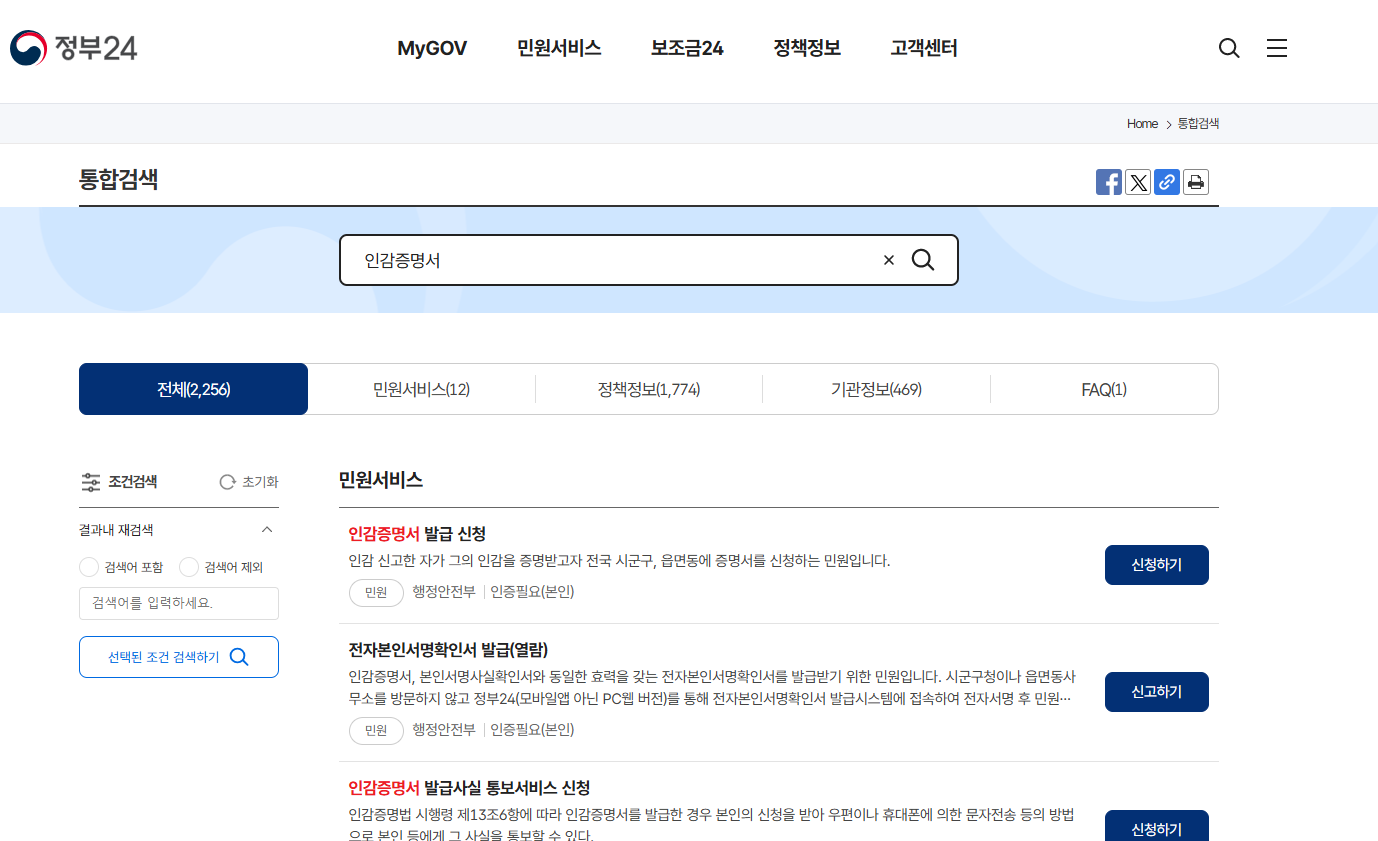Select the 검색어 제외 radio button

coord(189,567)
